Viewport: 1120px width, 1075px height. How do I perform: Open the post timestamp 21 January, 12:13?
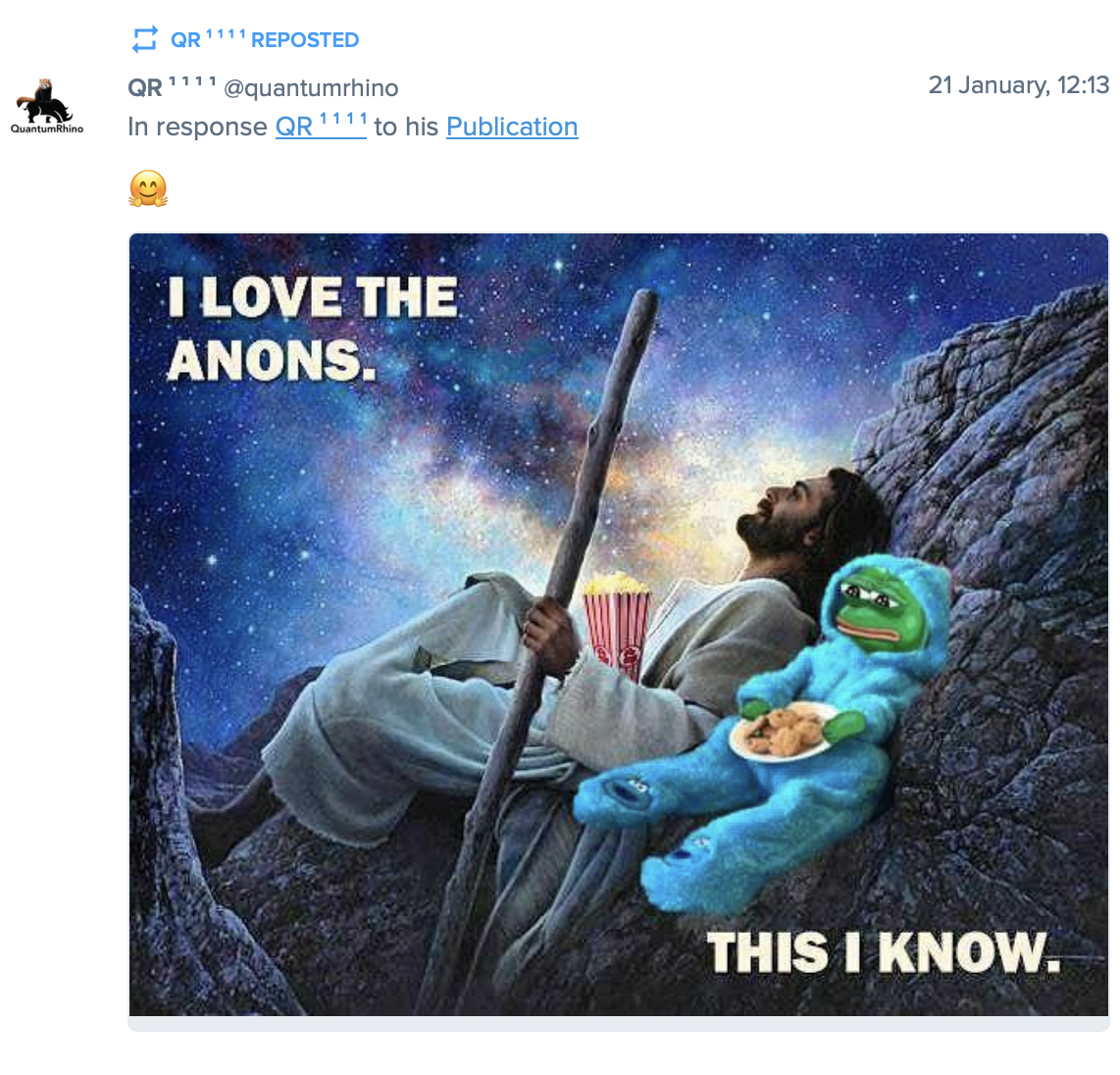[x=1018, y=85]
